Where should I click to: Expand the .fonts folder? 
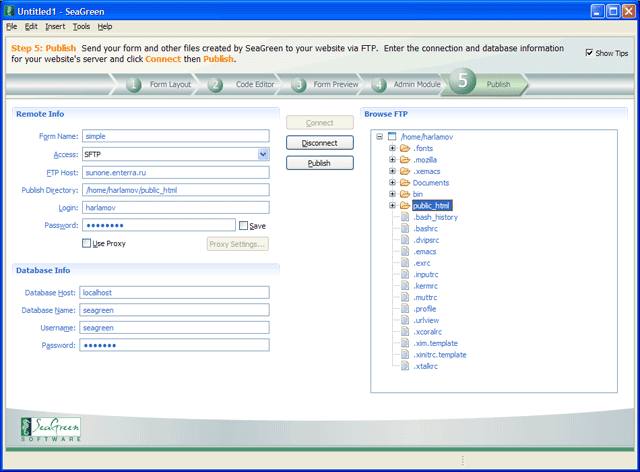(392, 148)
